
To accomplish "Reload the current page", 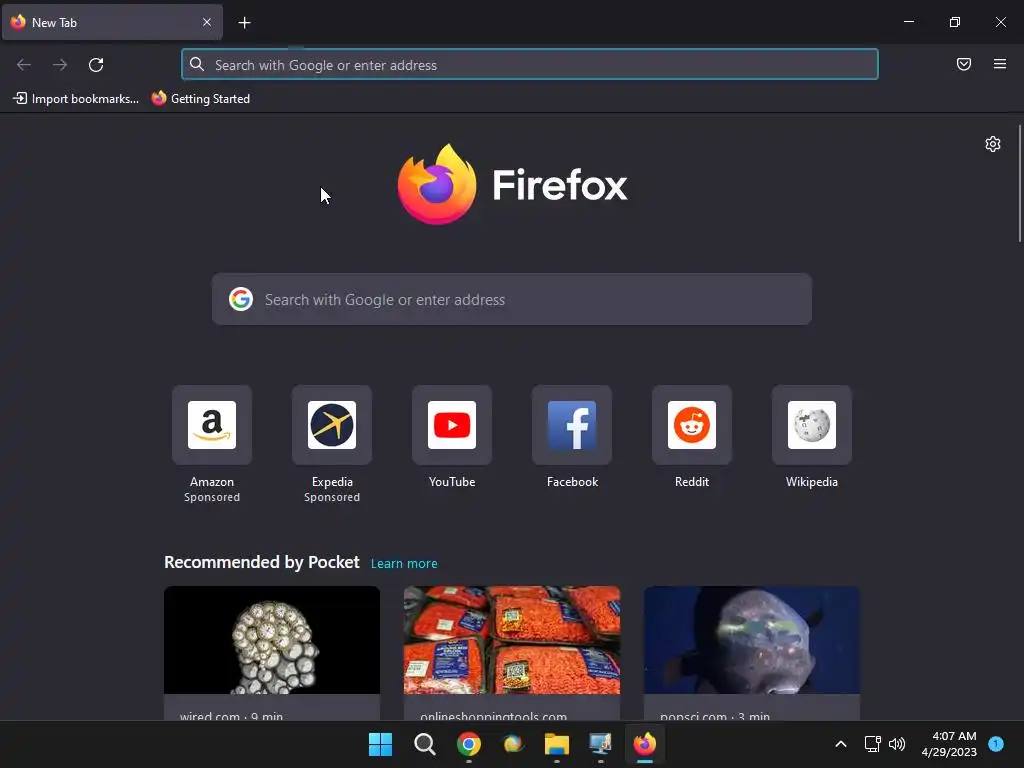I will click(96, 65).
